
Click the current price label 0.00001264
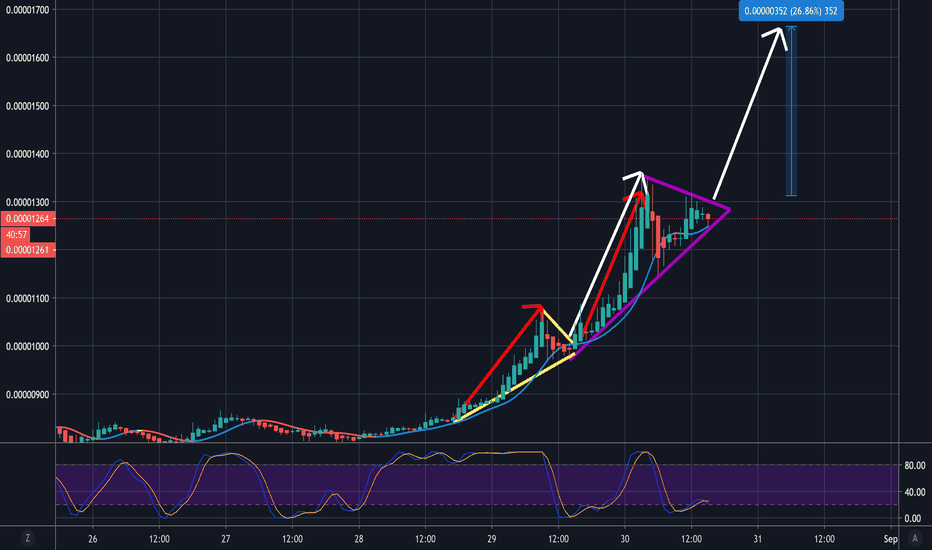pyautogui.click(x=28, y=219)
